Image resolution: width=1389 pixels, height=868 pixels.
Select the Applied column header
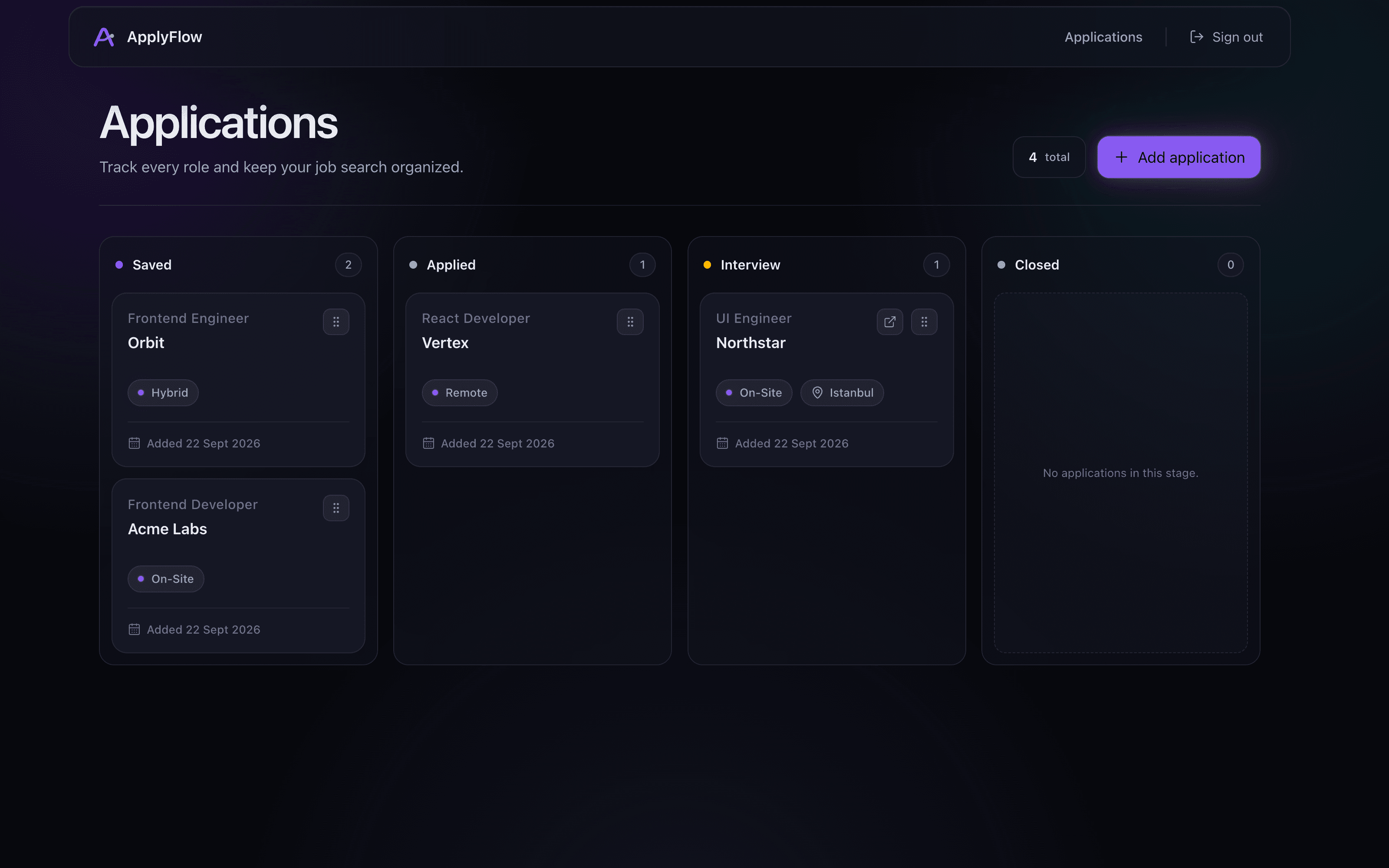tap(451, 265)
